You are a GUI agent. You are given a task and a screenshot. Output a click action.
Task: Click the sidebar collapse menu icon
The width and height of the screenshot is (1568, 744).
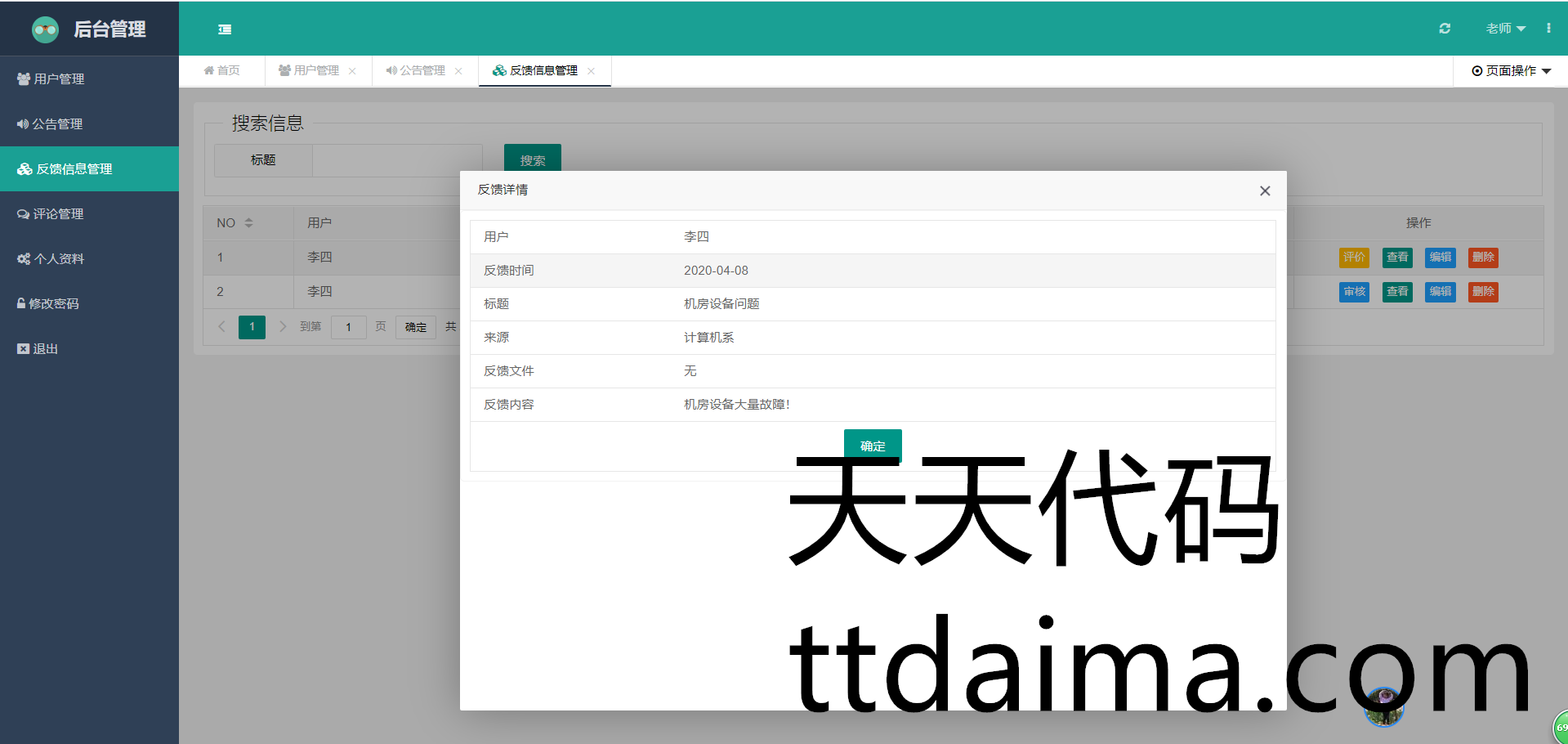[x=225, y=29]
